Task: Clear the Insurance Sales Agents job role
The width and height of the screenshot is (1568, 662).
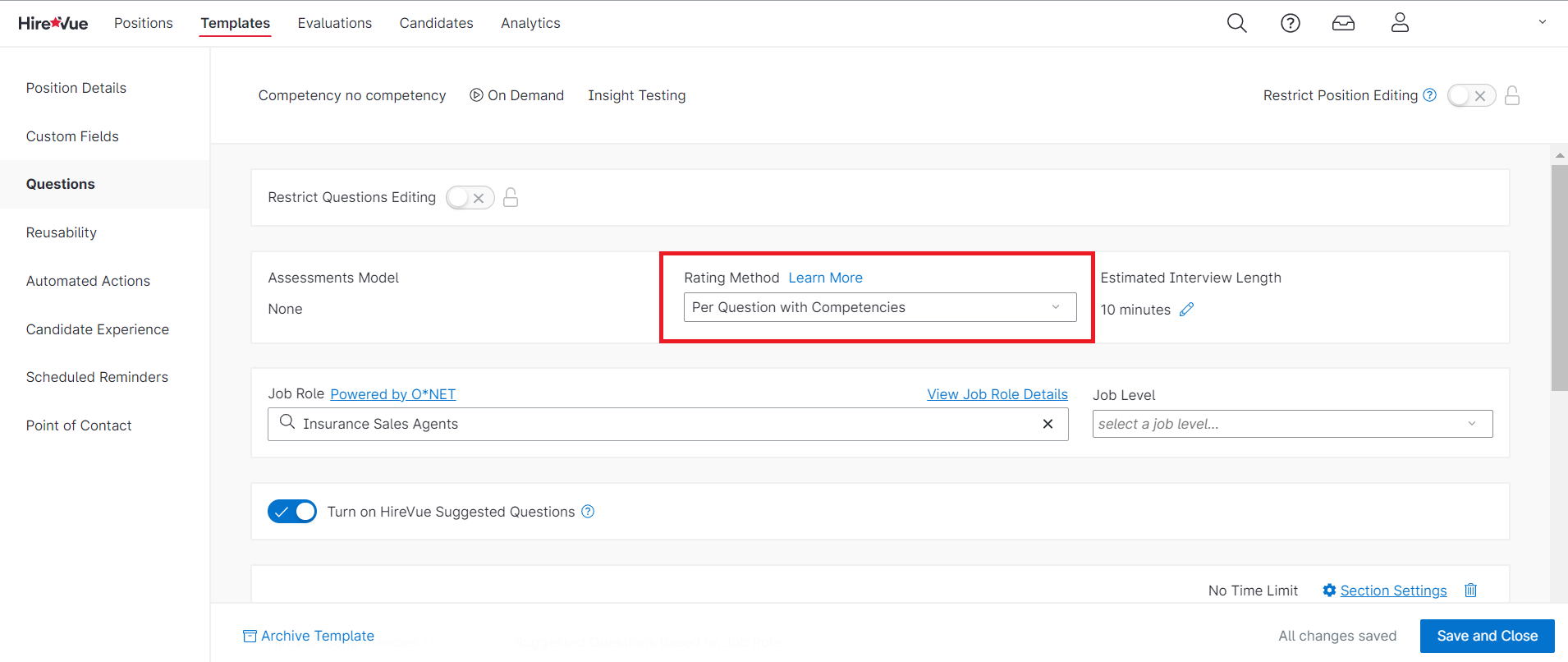Action: click(x=1048, y=424)
